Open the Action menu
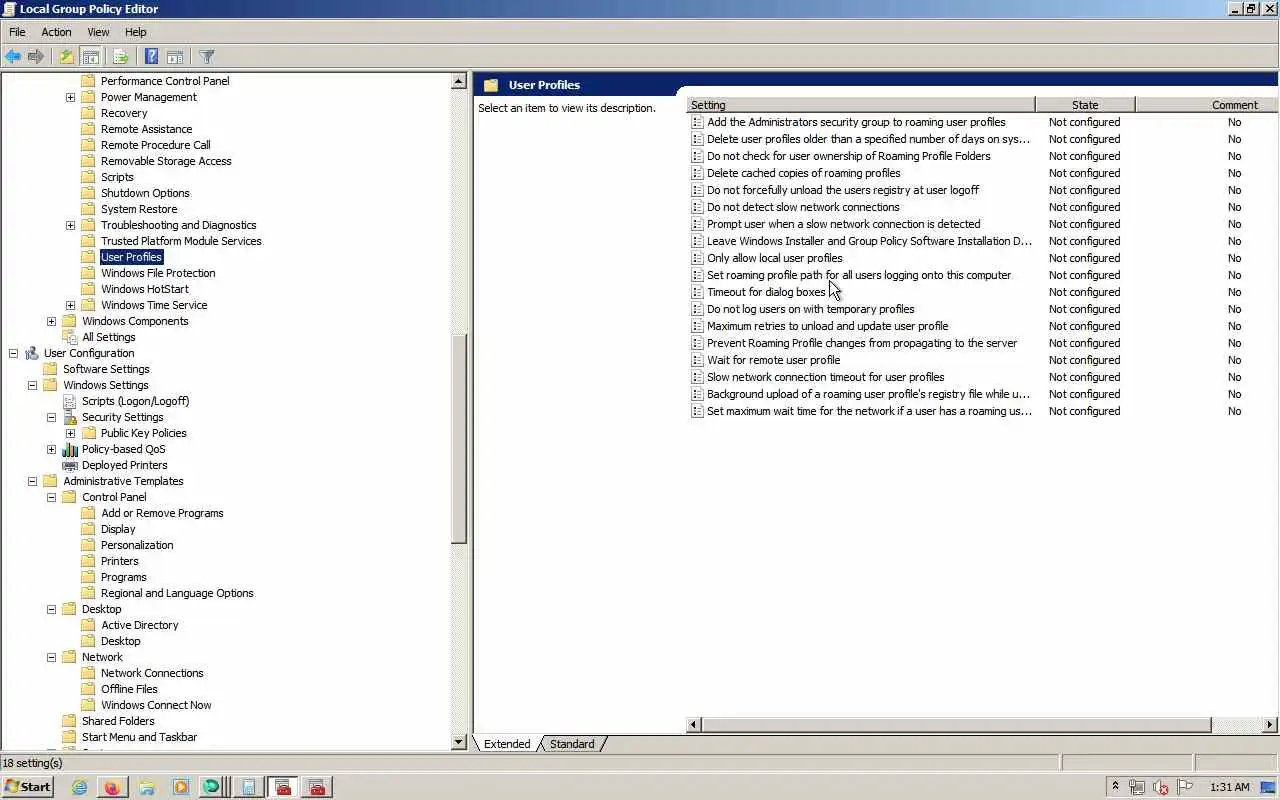Image resolution: width=1280 pixels, height=800 pixels. coord(56,32)
